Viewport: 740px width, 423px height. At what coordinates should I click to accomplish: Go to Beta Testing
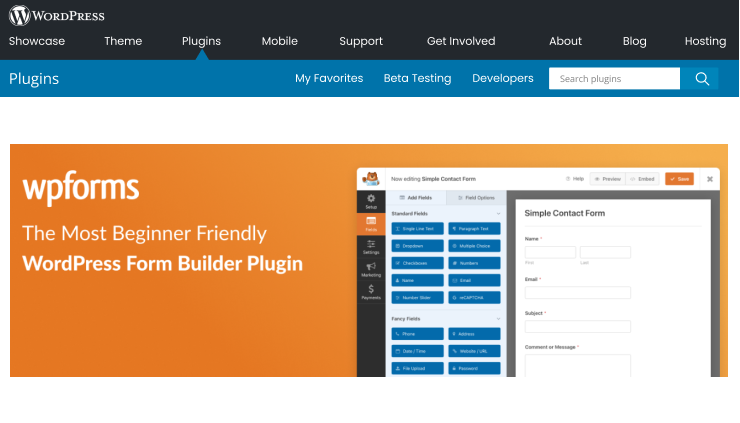[417, 78]
